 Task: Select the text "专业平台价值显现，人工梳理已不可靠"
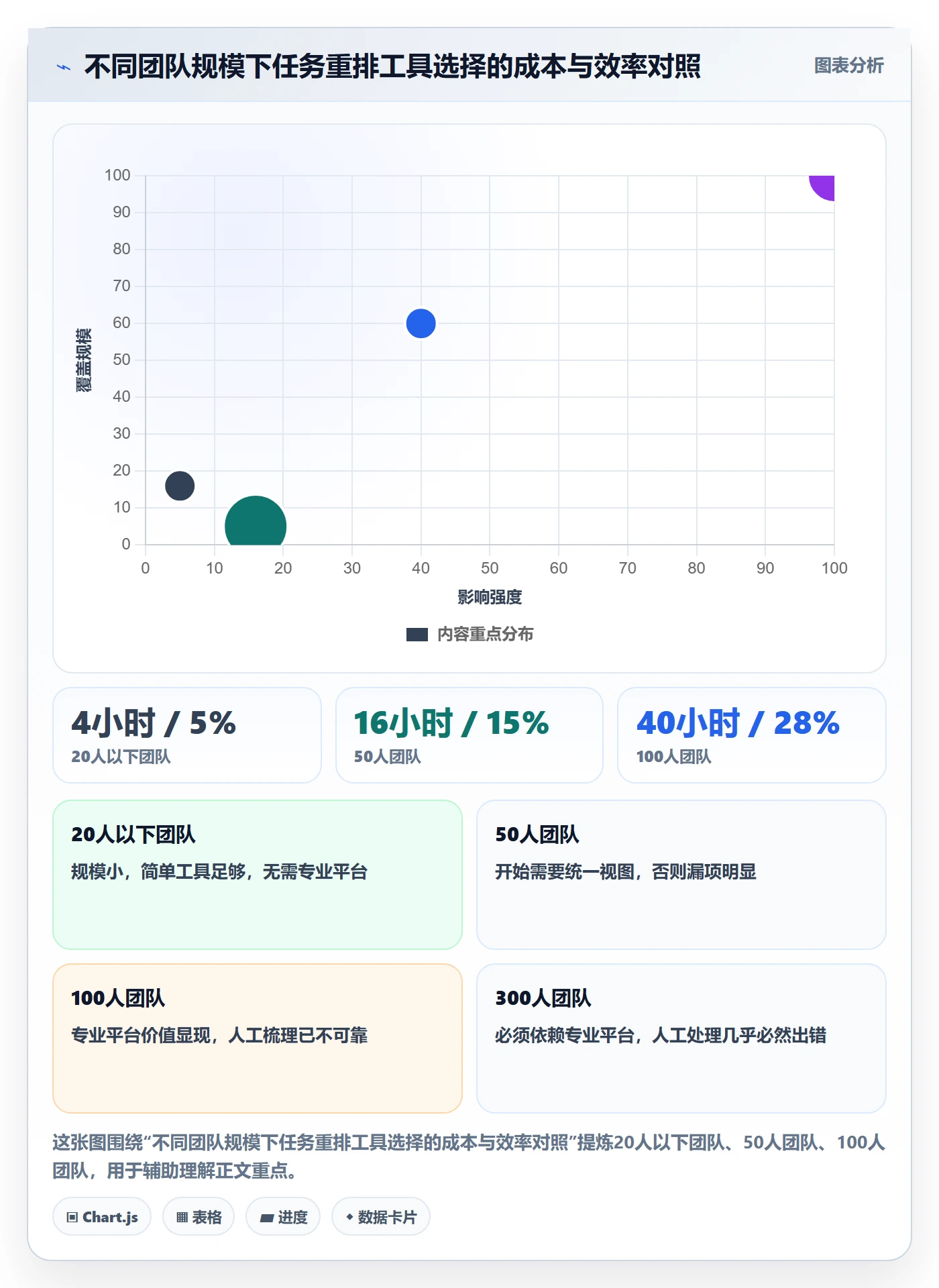coord(219,1035)
